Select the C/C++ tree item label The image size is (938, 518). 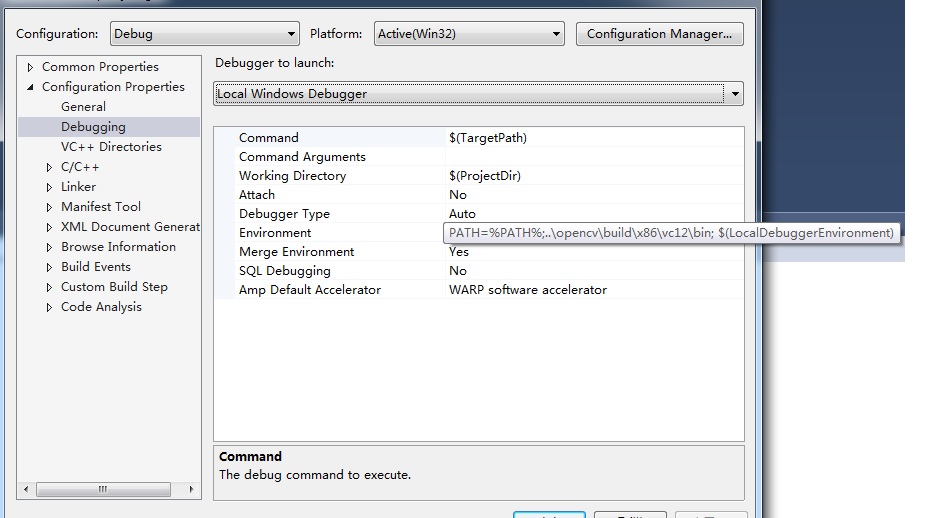click(80, 167)
